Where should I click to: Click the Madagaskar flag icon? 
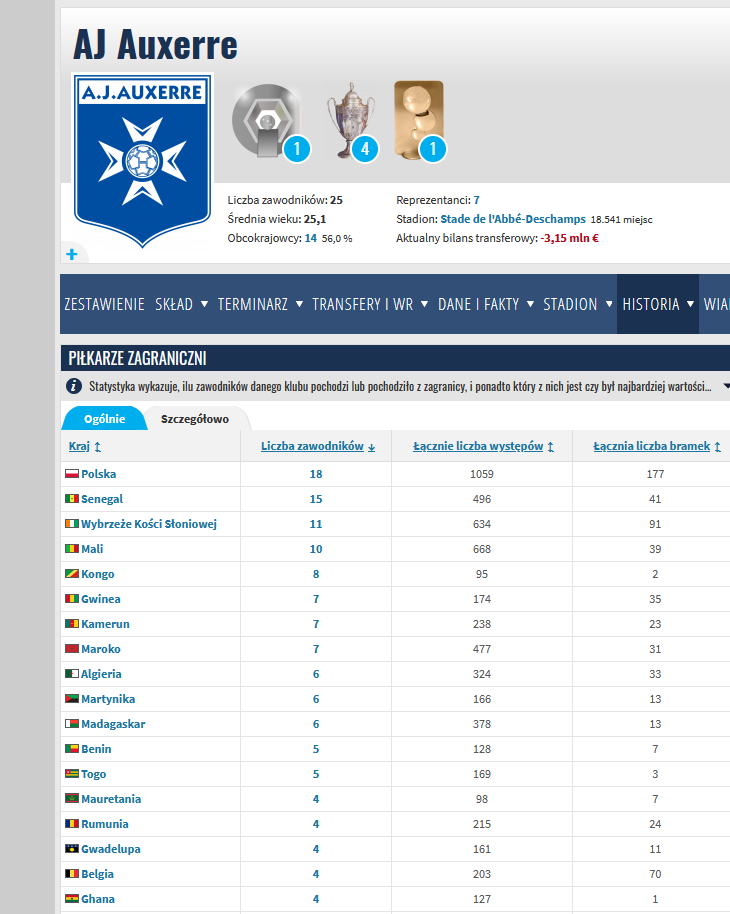[x=72, y=724]
